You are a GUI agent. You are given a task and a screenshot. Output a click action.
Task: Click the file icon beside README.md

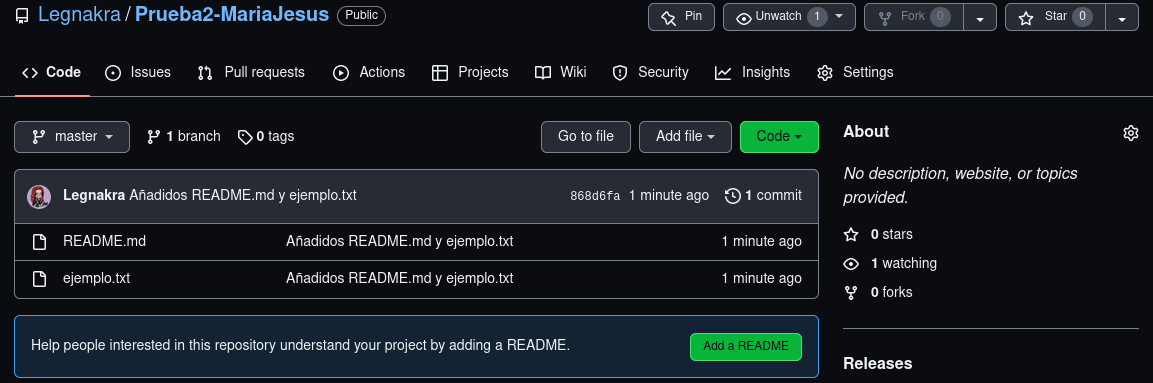click(x=39, y=242)
